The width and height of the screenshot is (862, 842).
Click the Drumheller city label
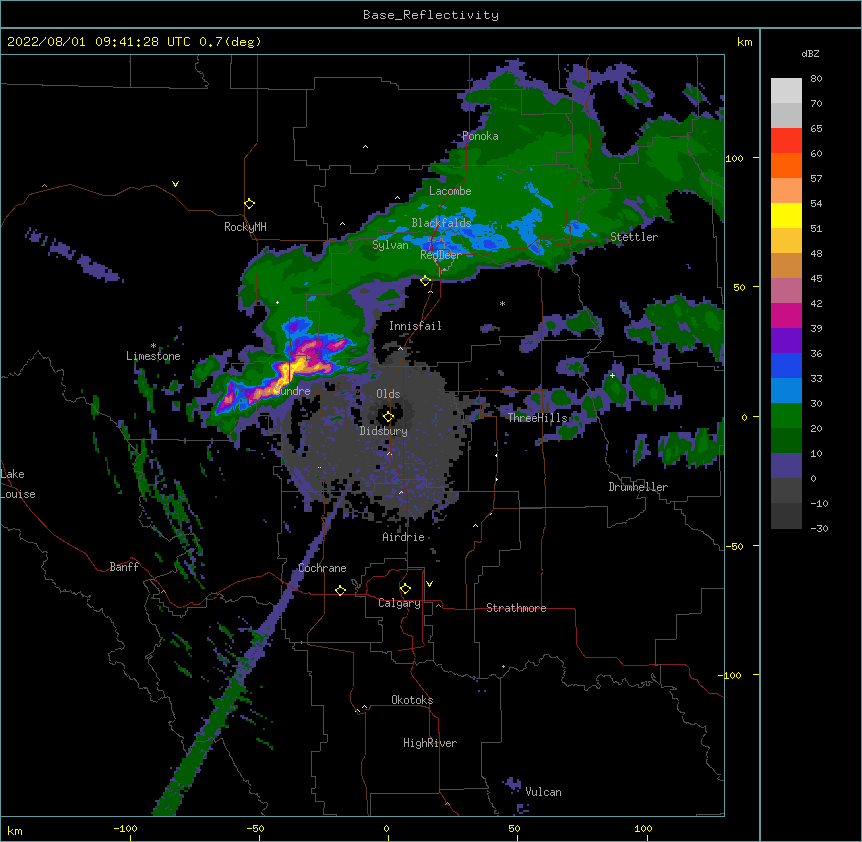coord(638,487)
